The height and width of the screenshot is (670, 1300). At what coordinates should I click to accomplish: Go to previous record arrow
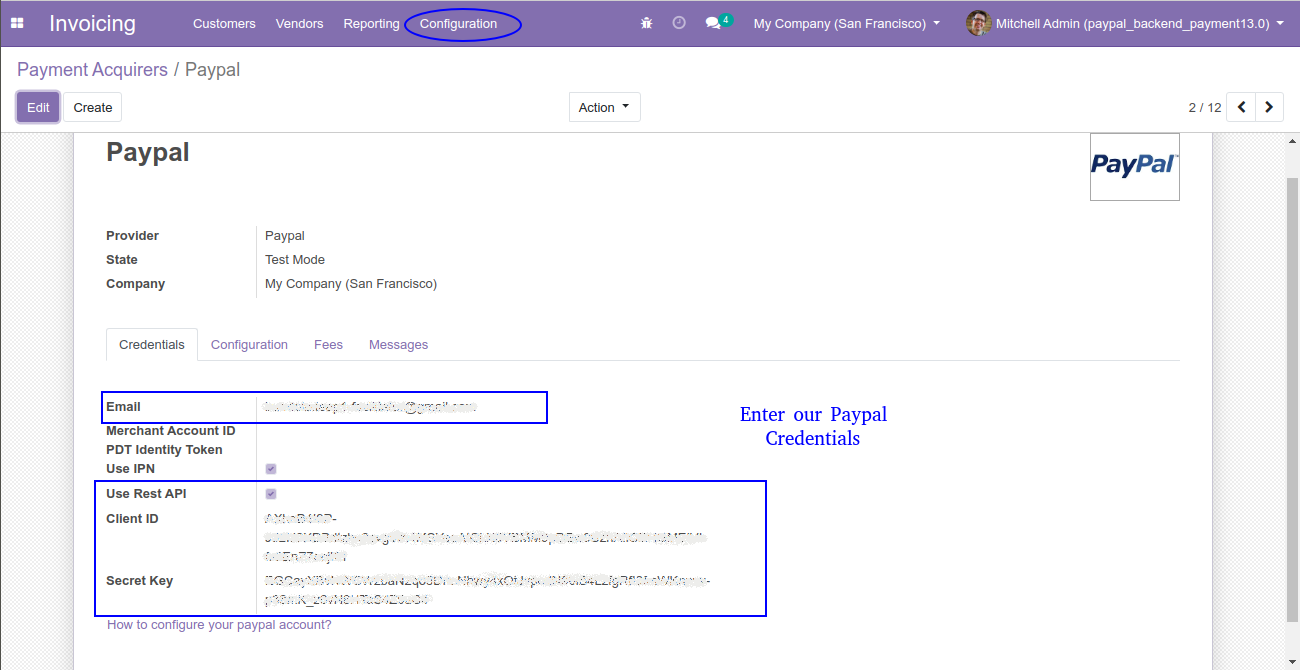1241,107
